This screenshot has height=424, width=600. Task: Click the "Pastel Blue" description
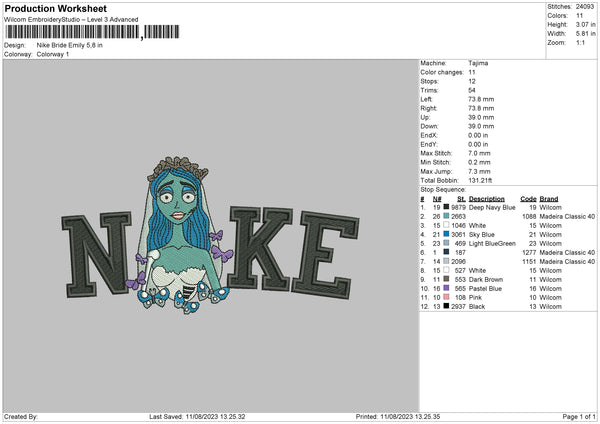[485, 289]
